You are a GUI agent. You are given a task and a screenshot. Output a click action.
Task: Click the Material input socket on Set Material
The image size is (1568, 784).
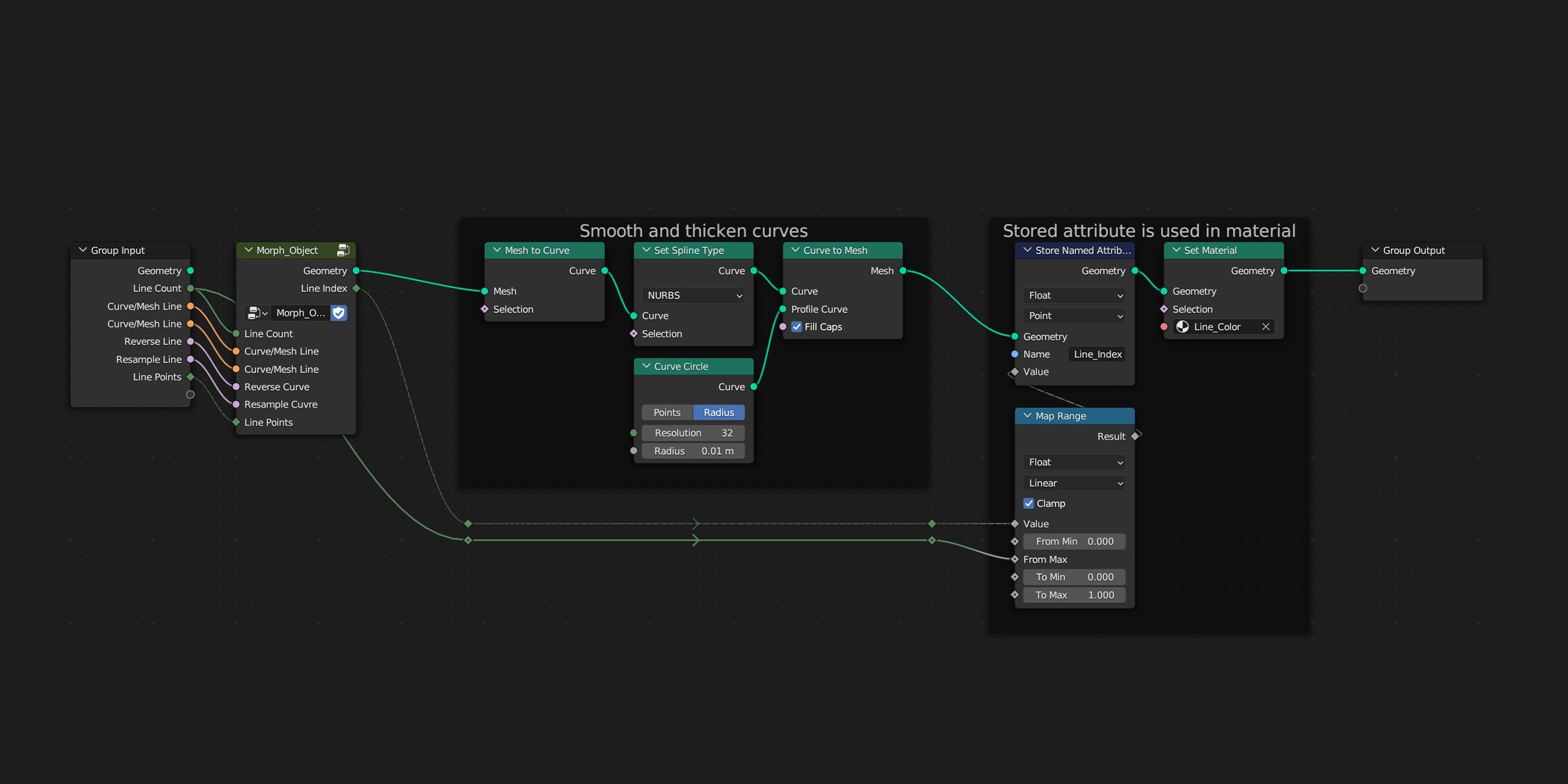(1164, 327)
